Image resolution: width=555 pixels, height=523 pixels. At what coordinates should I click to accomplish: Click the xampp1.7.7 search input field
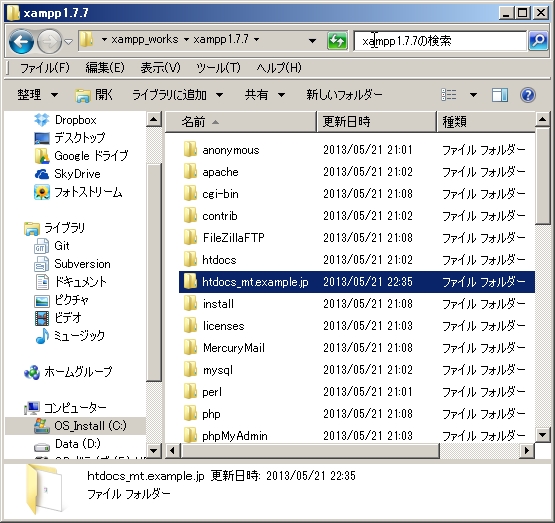(x=440, y=41)
